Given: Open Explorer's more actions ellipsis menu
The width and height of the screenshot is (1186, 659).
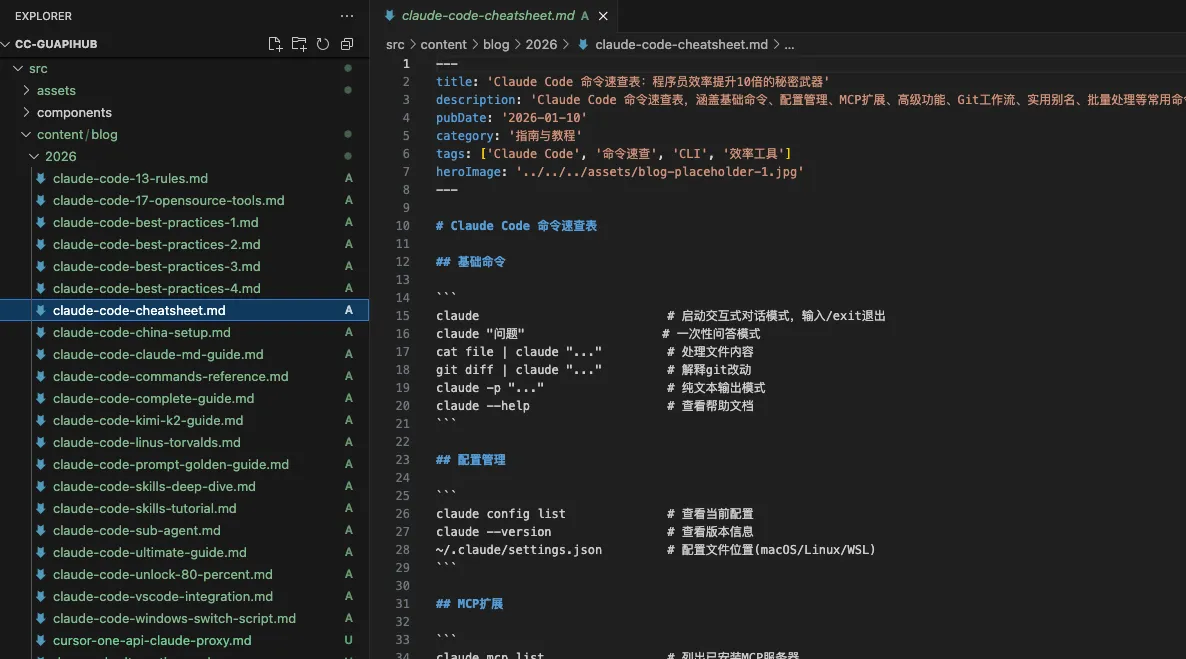Looking at the screenshot, I should click(x=347, y=16).
